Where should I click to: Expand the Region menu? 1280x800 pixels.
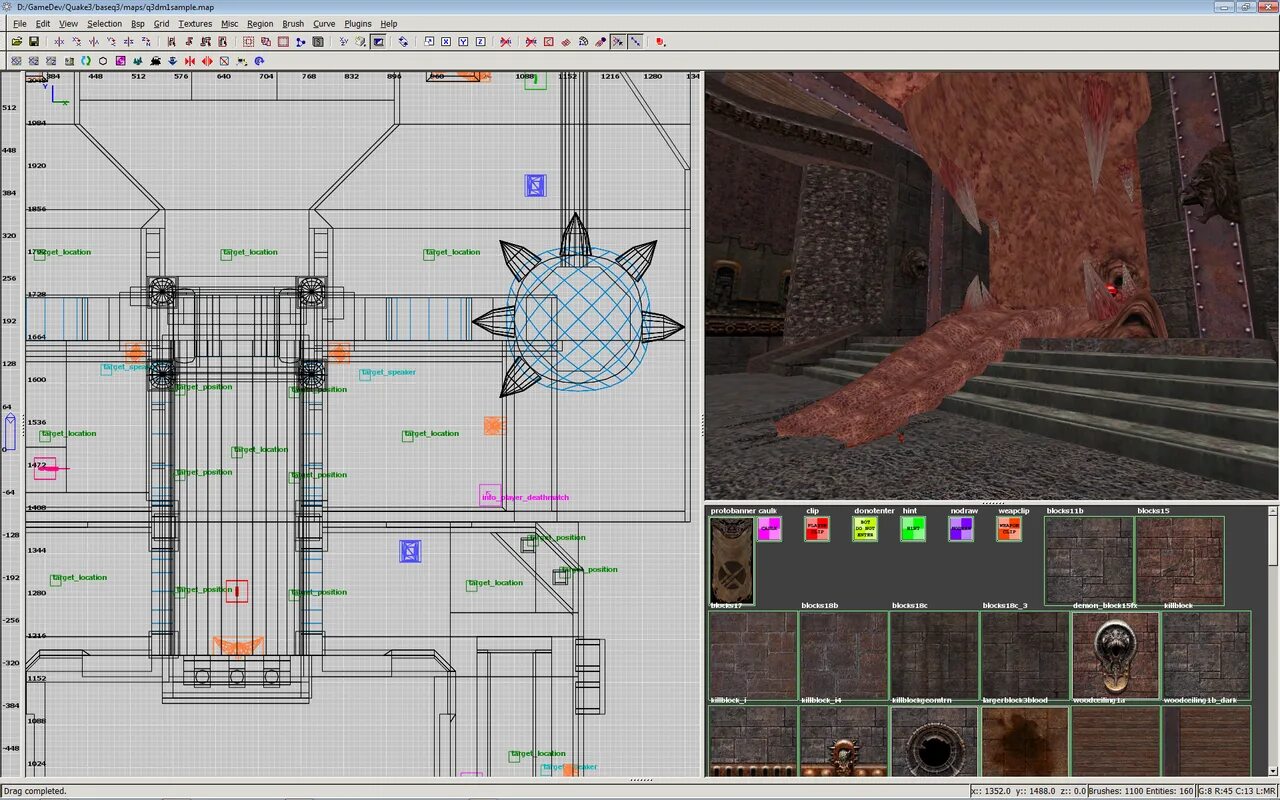[x=260, y=24]
